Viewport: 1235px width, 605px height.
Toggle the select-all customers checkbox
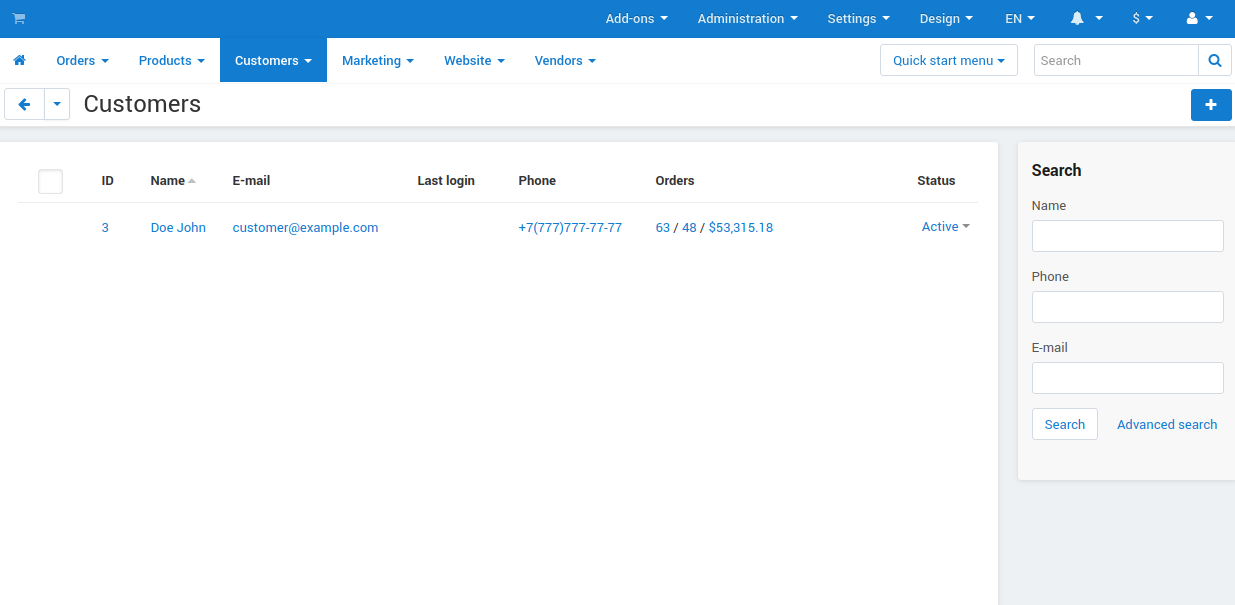pos(50,181)
